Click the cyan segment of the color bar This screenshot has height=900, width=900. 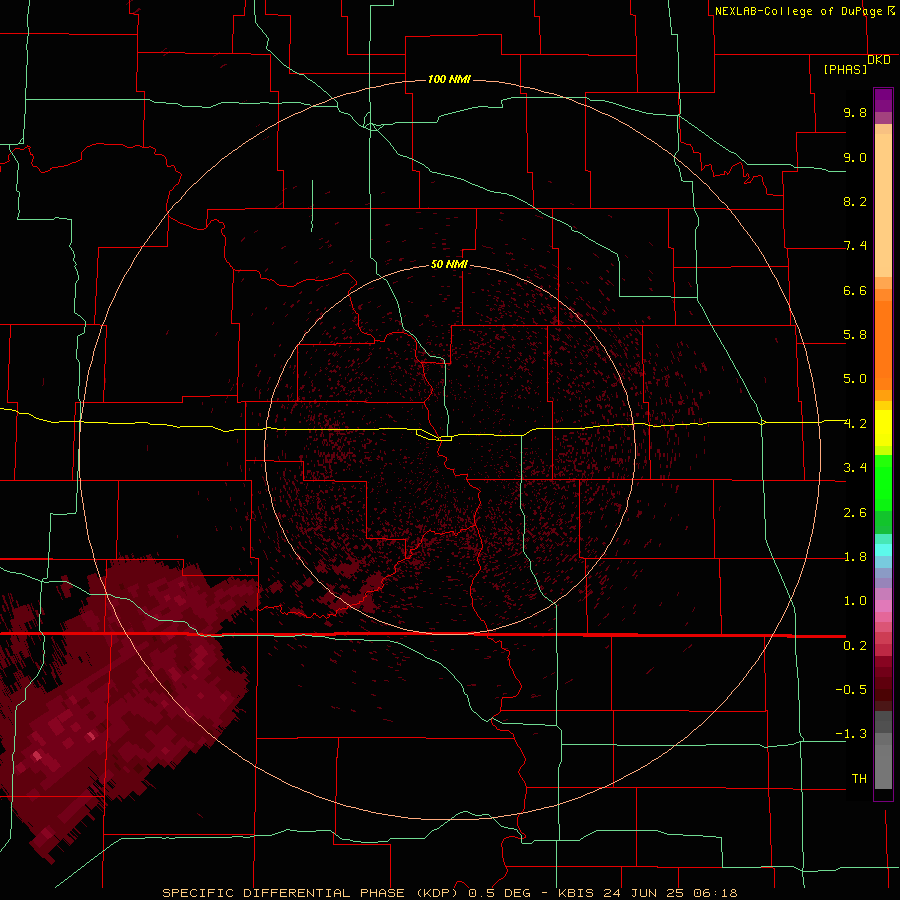tap(883, 550)
